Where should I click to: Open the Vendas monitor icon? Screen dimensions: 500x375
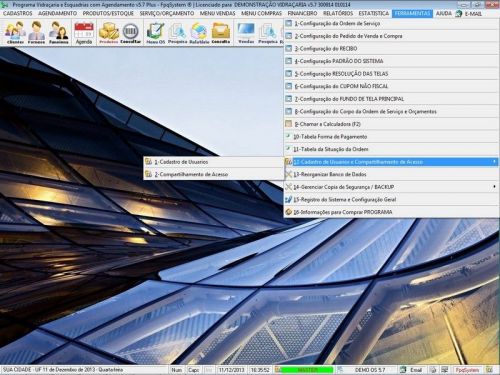(x=246, y=32)
